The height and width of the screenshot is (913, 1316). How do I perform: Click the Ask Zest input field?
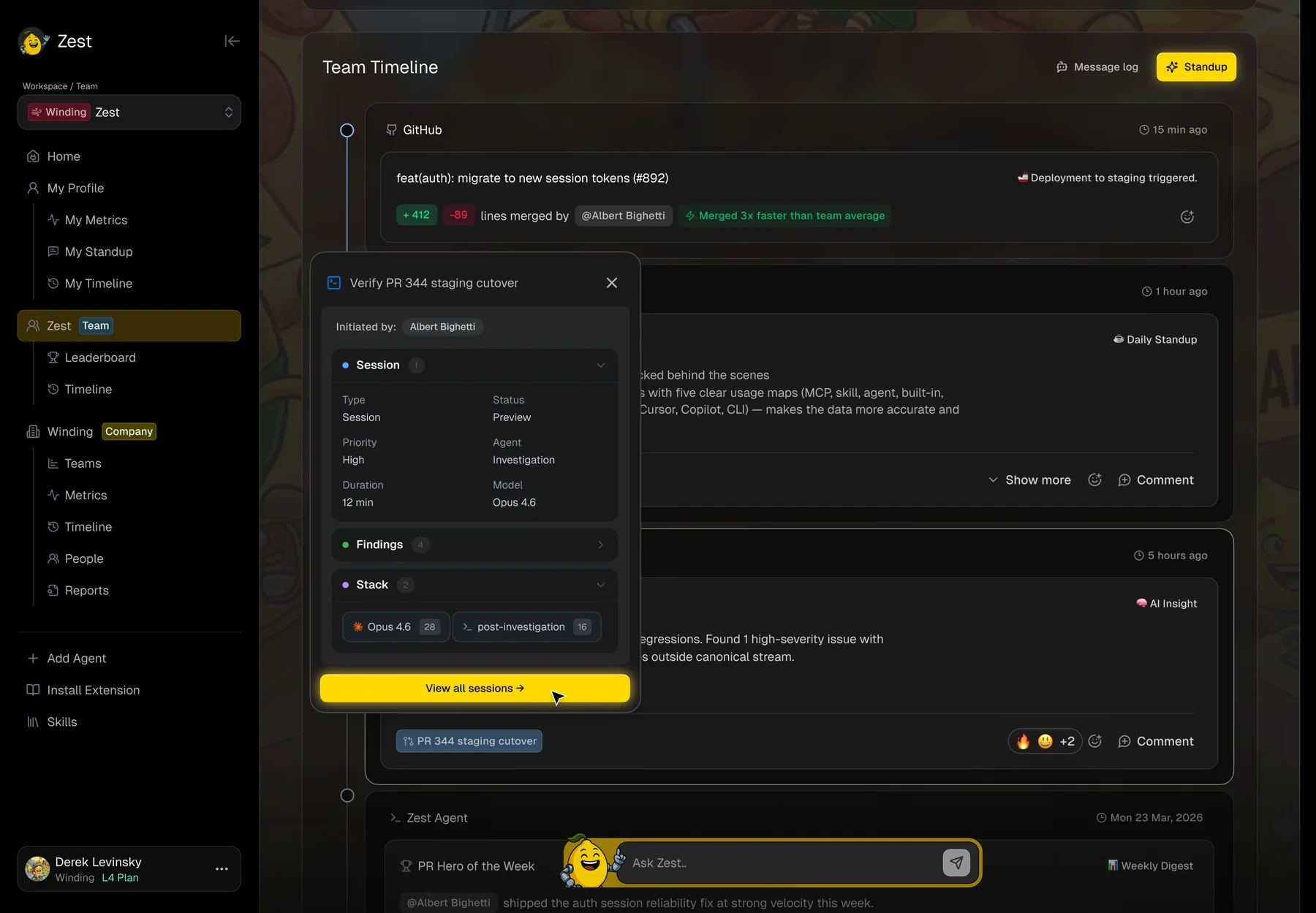tap(783, 863)
